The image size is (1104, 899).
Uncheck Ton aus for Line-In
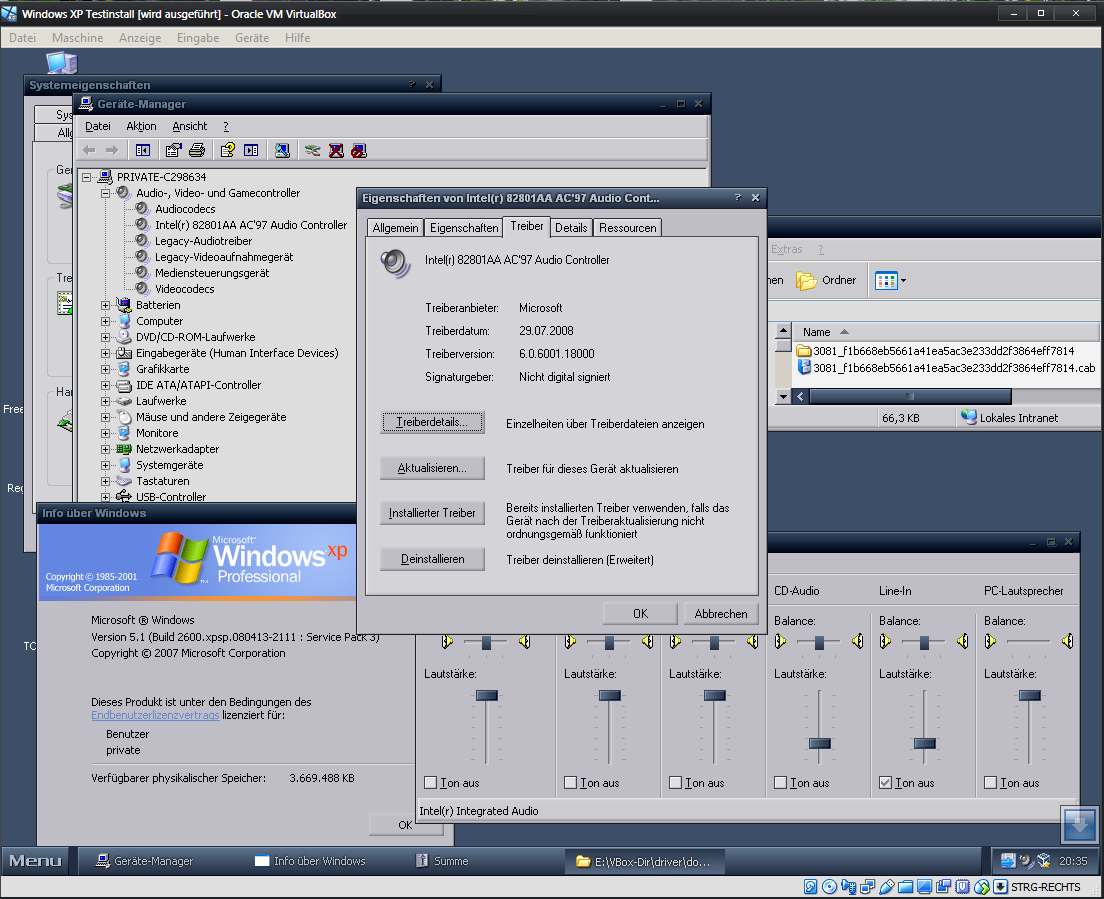[885, 782]
